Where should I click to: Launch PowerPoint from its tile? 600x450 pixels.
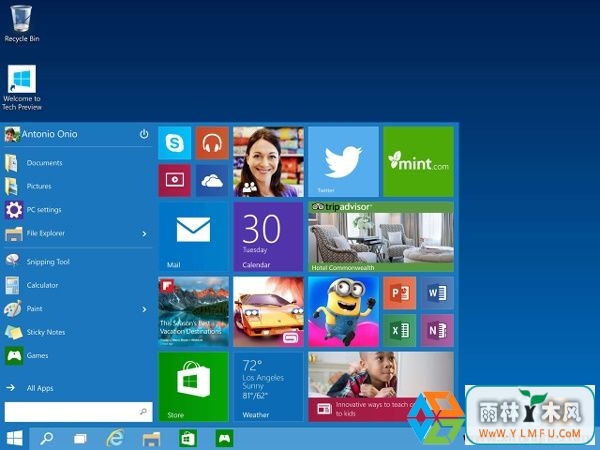(x=399, y=293)
